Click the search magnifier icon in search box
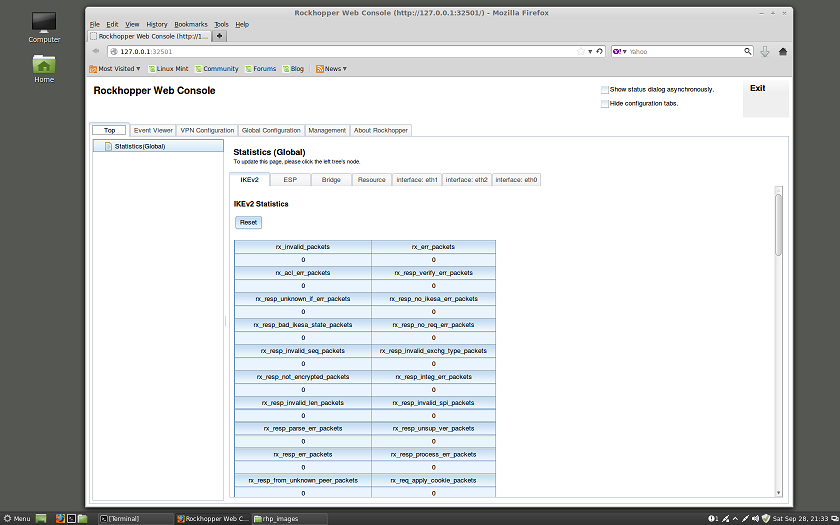Screen dimensions: 840x525 tap(747, 51)
